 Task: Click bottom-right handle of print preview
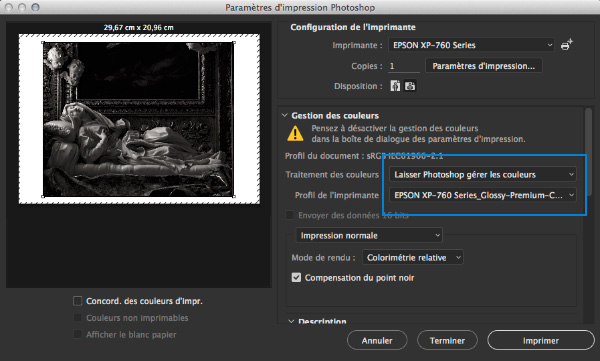point(234,197)
